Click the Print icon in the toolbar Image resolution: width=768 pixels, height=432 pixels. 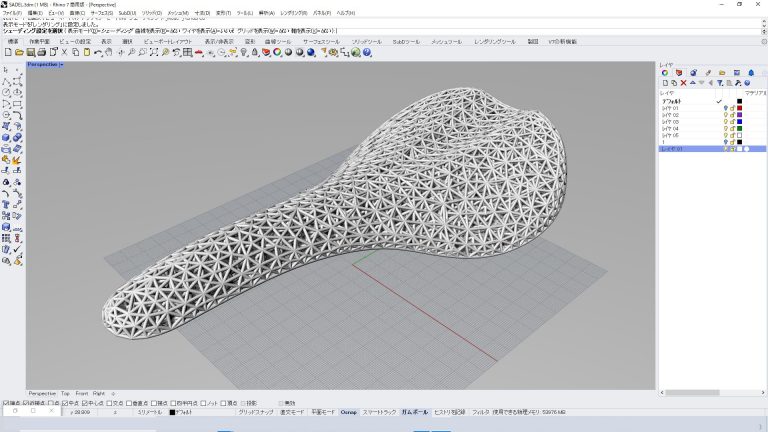point(42,52)
